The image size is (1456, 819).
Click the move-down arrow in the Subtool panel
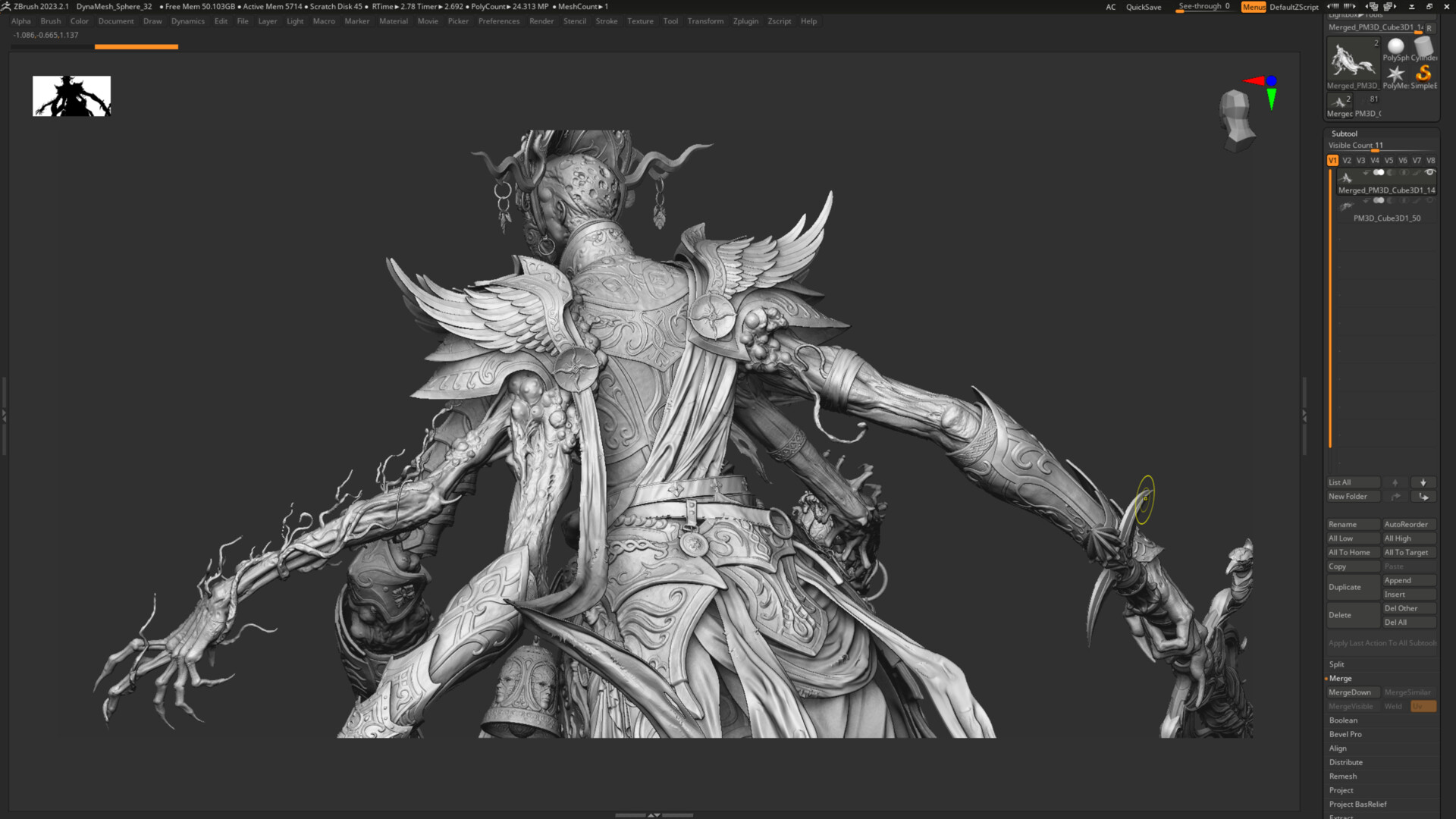tap(1423, 482)
